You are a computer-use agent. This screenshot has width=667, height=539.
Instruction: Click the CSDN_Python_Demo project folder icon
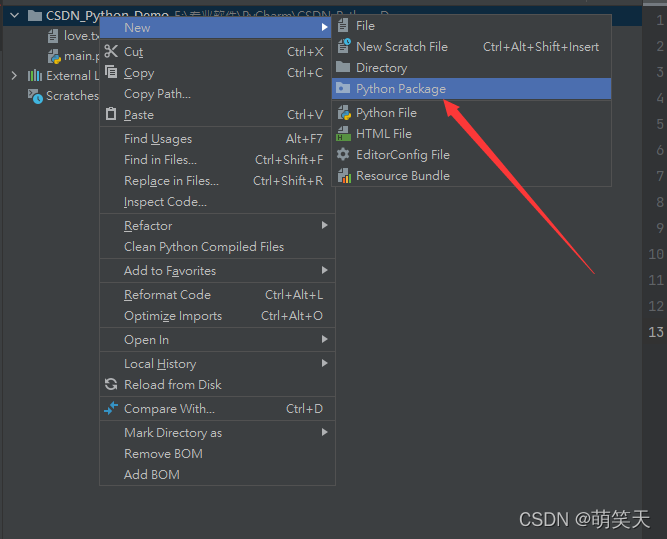[34, 16]
